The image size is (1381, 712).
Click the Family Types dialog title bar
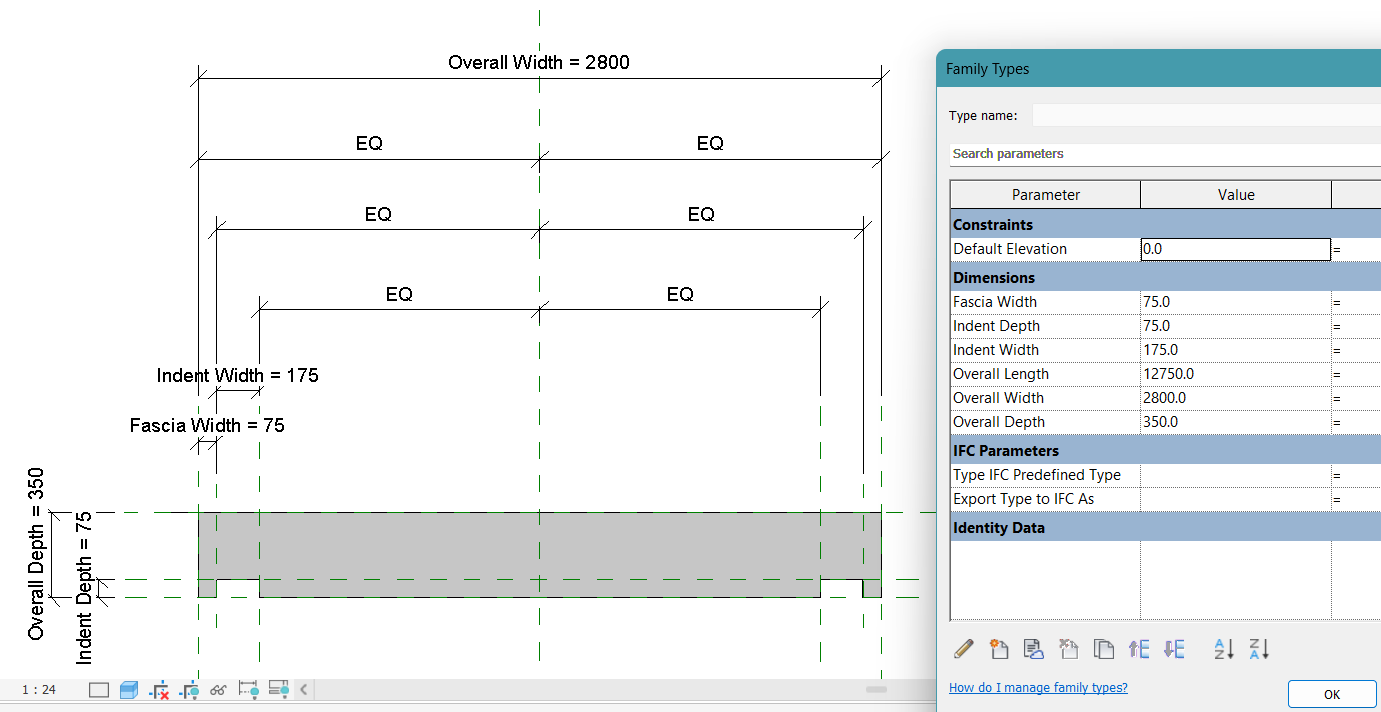pos(1159,69)
